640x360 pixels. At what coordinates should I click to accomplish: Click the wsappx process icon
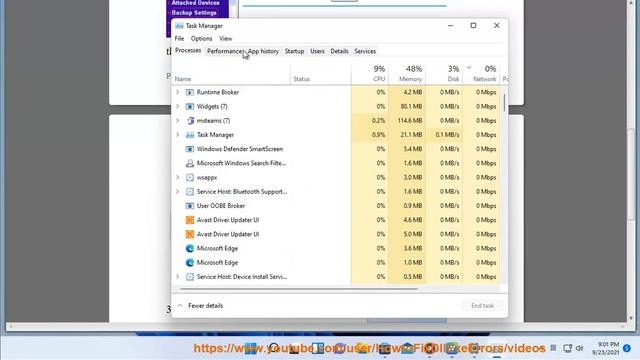(x=190, y=178)
